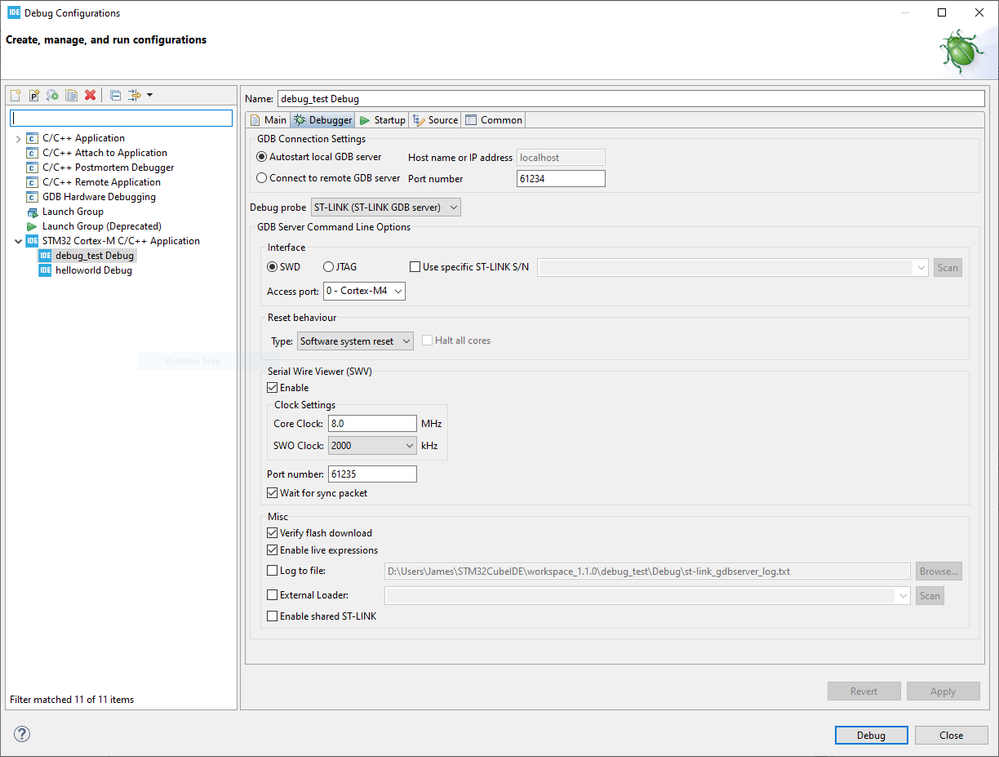Select Launch Group (Deprecated) item
Screen dimensions: 999x757
[102, 226]
